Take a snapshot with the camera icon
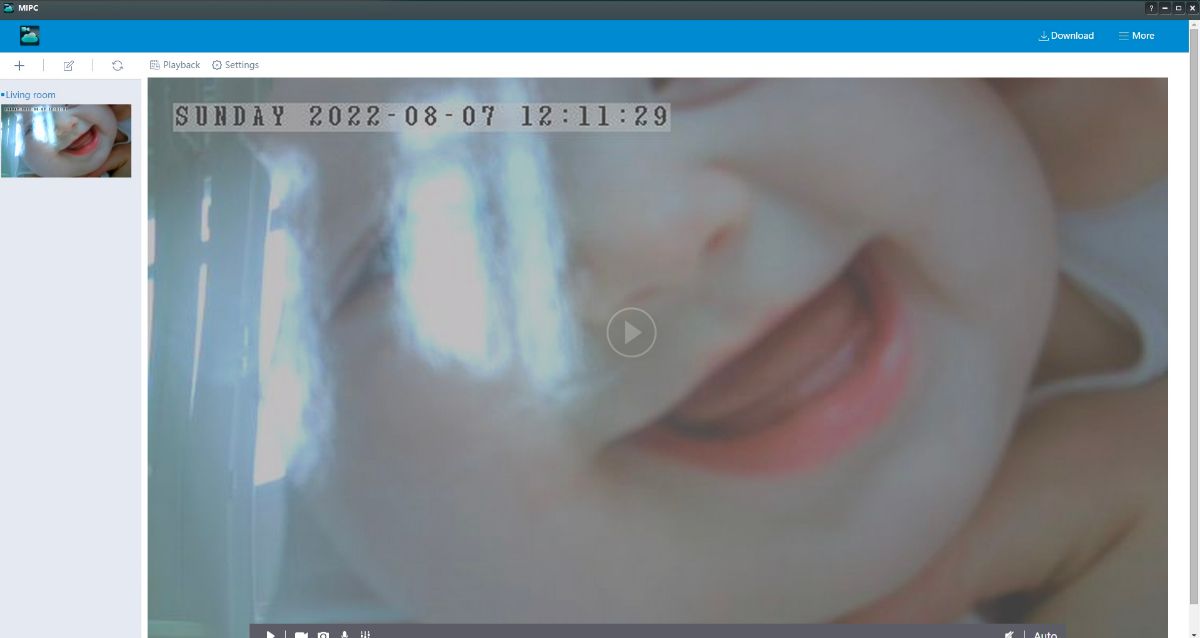1200x638 pixels. pos(323,634)
